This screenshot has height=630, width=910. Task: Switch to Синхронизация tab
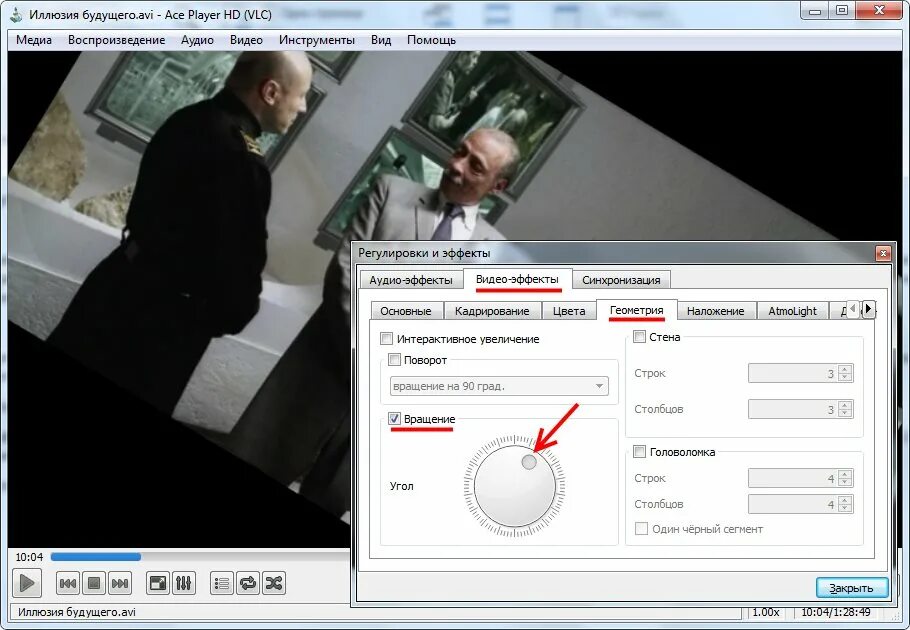[x=621, y=280]
